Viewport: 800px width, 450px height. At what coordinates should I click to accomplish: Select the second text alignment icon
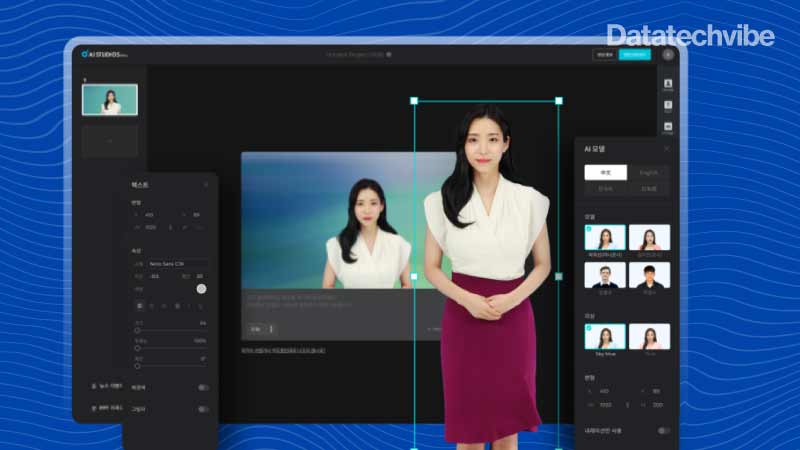click(x=152, y=306)
